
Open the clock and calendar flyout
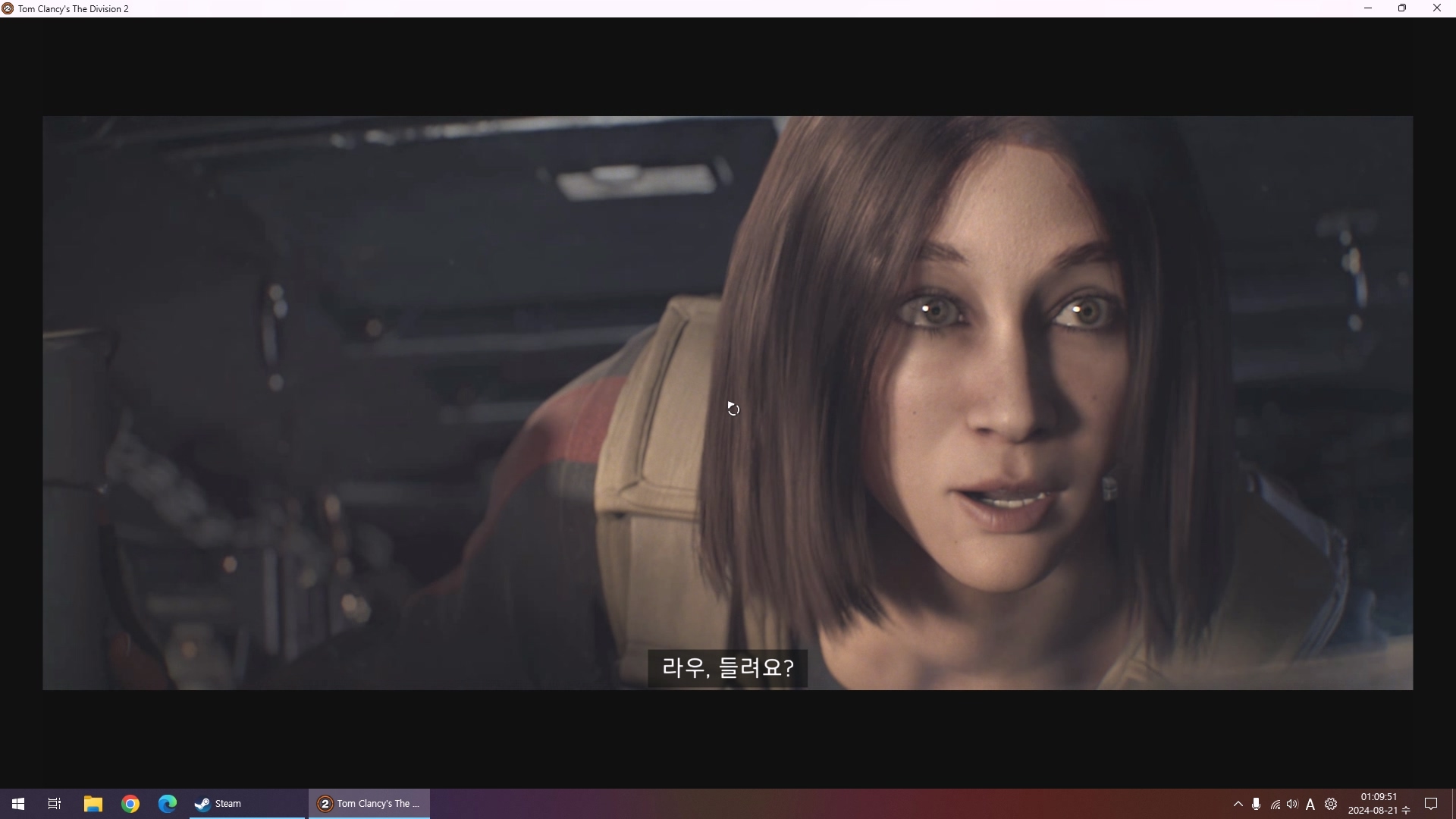coord(1379,804)
